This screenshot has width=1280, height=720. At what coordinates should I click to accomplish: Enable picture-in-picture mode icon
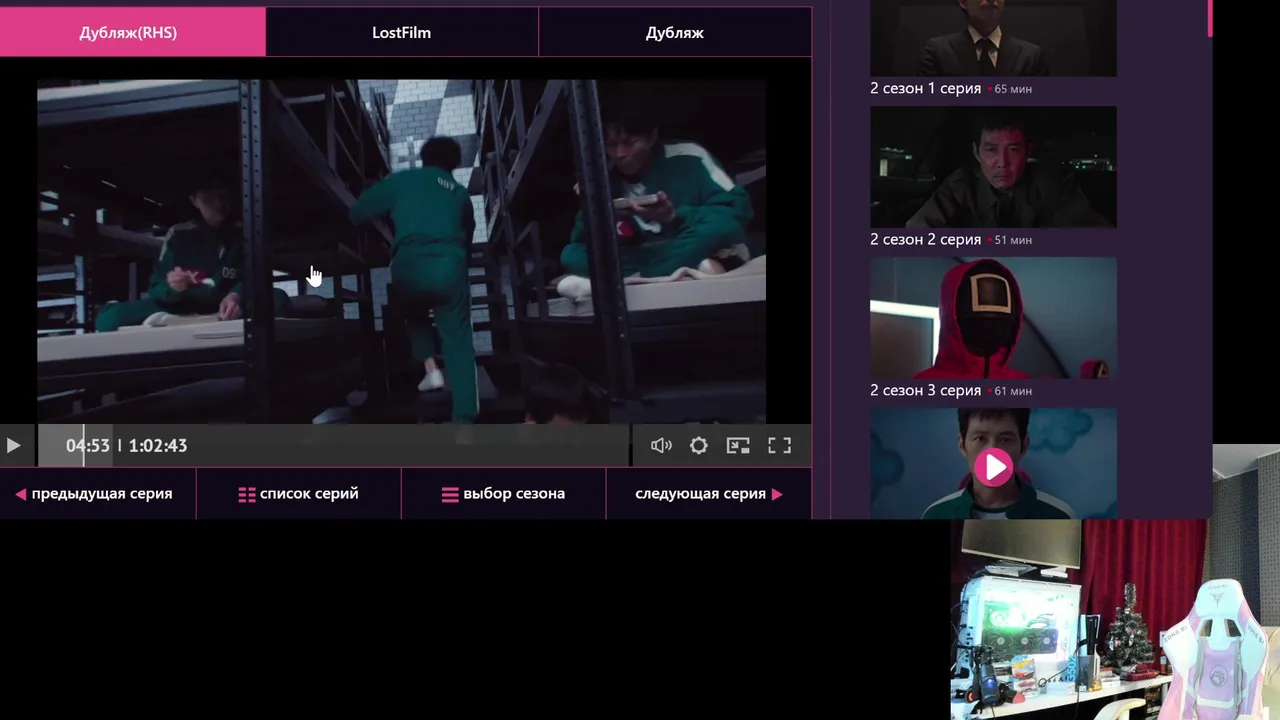(x=738, y=446)
